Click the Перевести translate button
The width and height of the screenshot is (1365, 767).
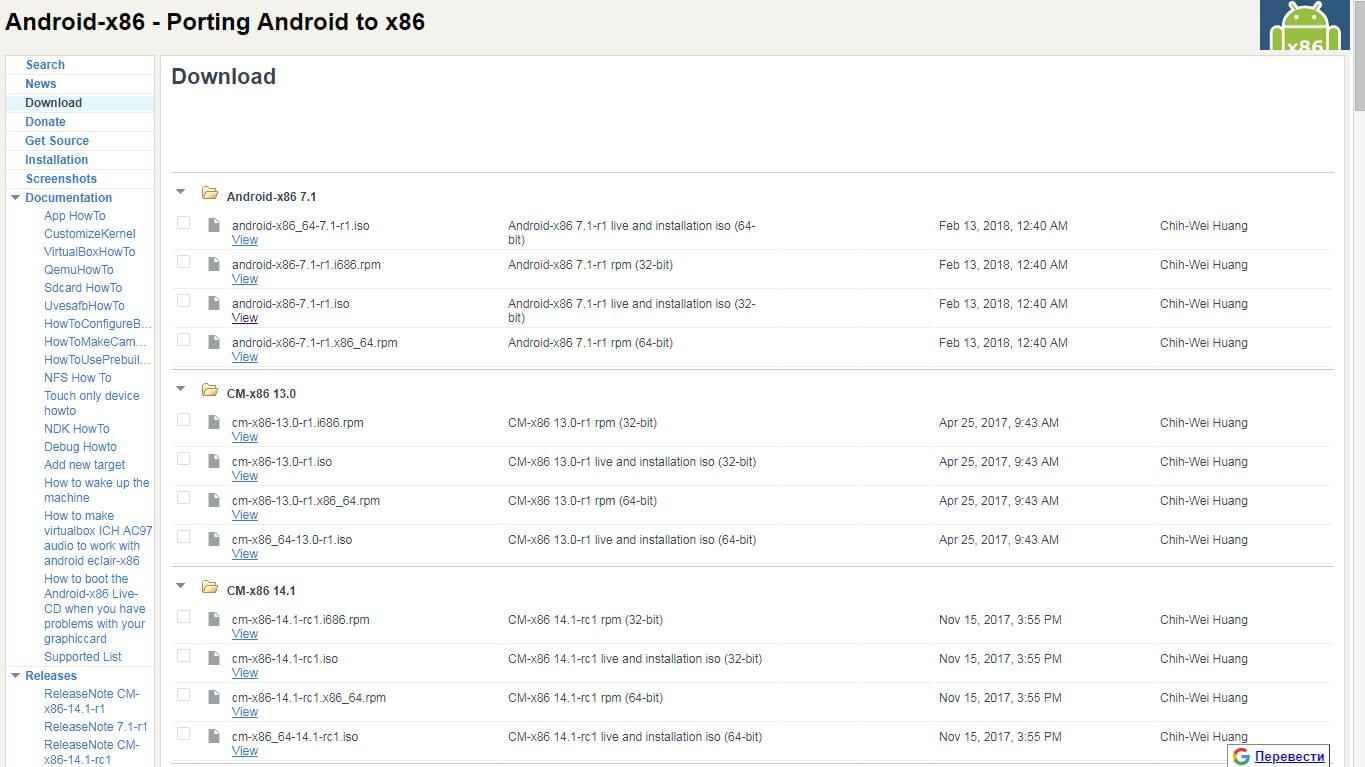tap(1290, 756)
